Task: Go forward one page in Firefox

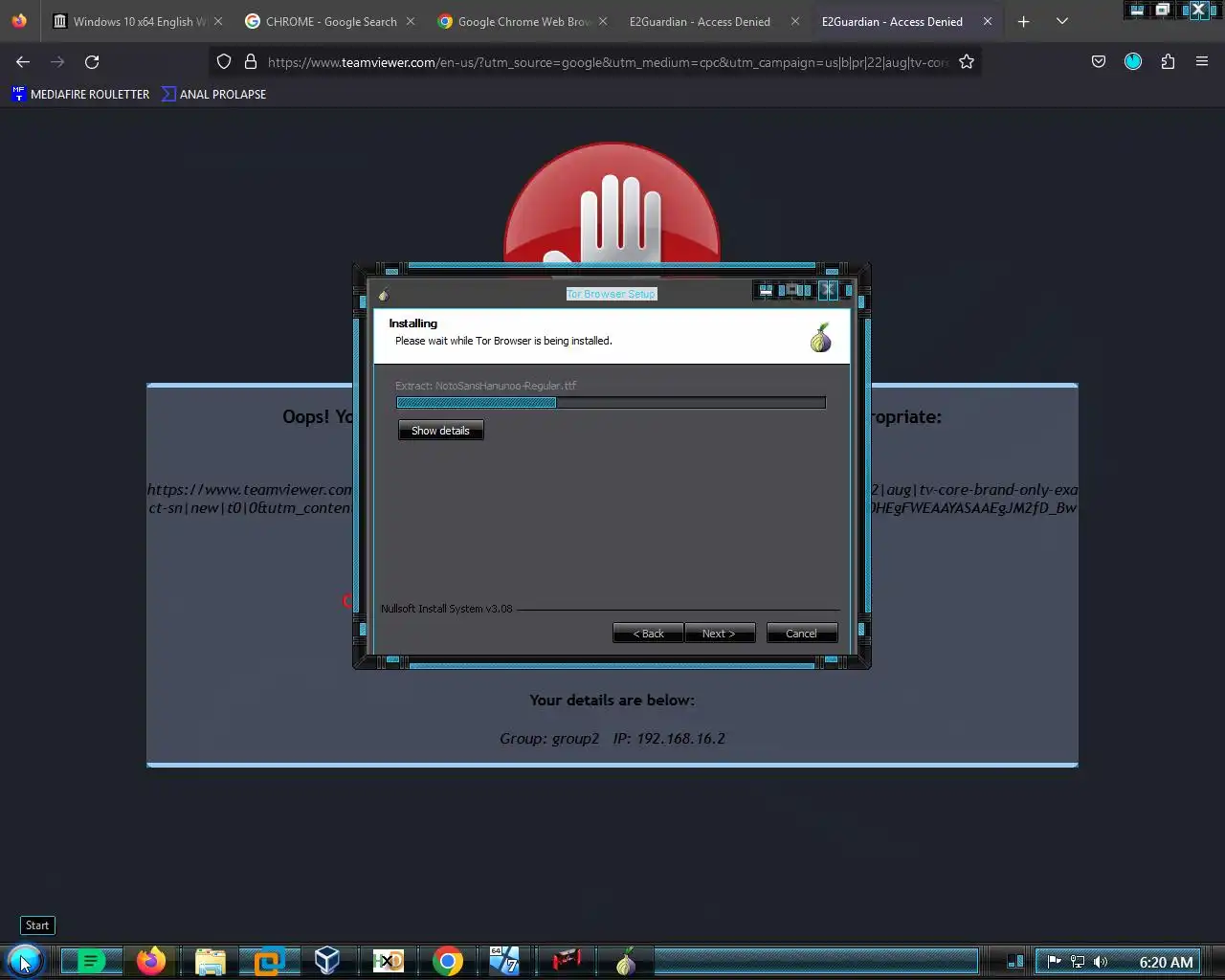Action: click(x=57, y=61)
